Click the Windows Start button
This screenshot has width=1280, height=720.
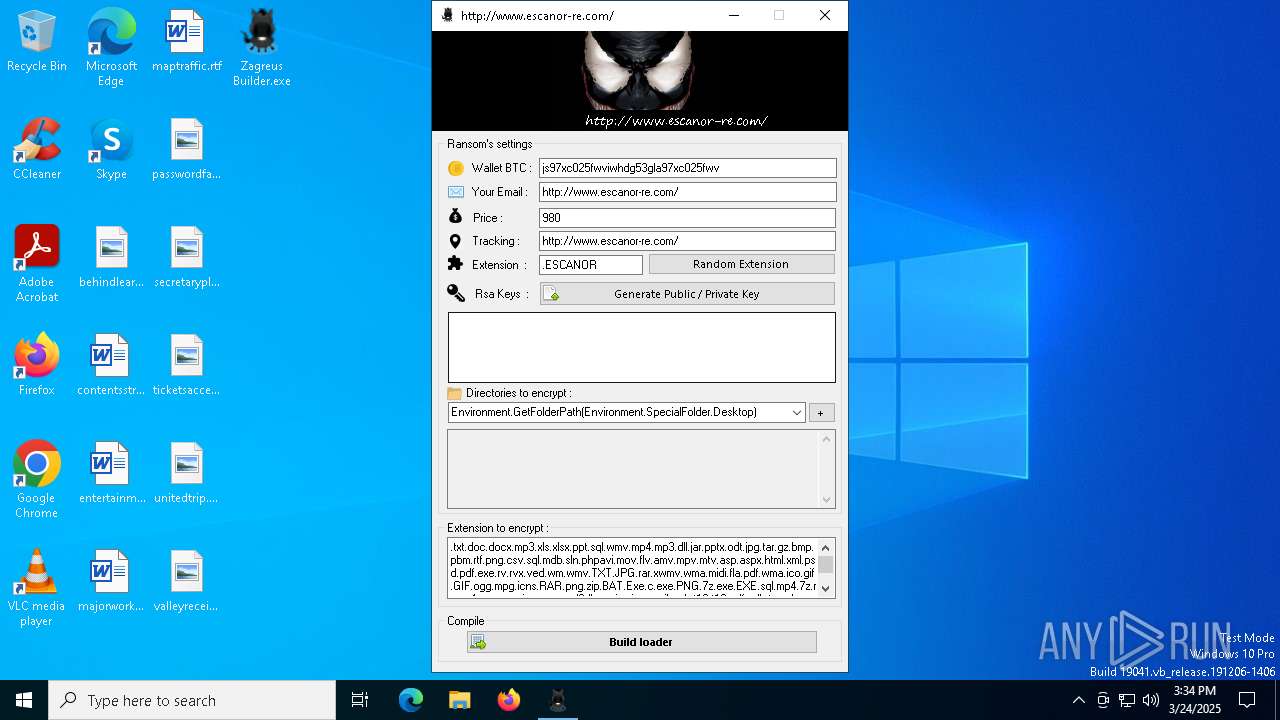[x=24, y=700]
